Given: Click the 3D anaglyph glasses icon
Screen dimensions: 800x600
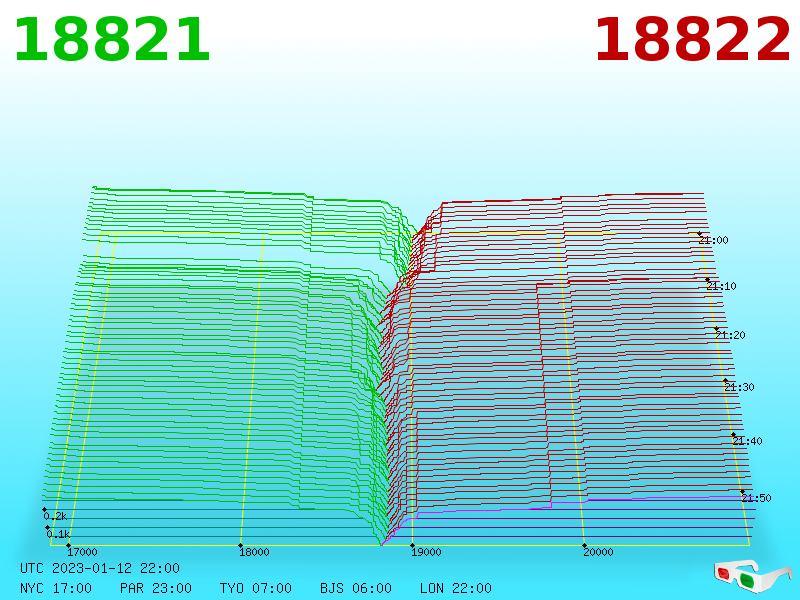Looking at the screenshot, I should point(753,576).
